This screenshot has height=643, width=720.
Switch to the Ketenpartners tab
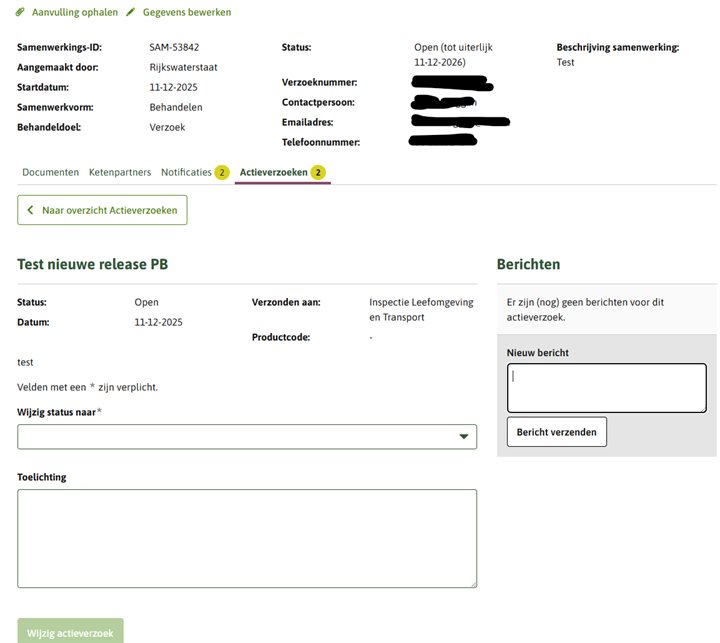click(x=120, y=172)
